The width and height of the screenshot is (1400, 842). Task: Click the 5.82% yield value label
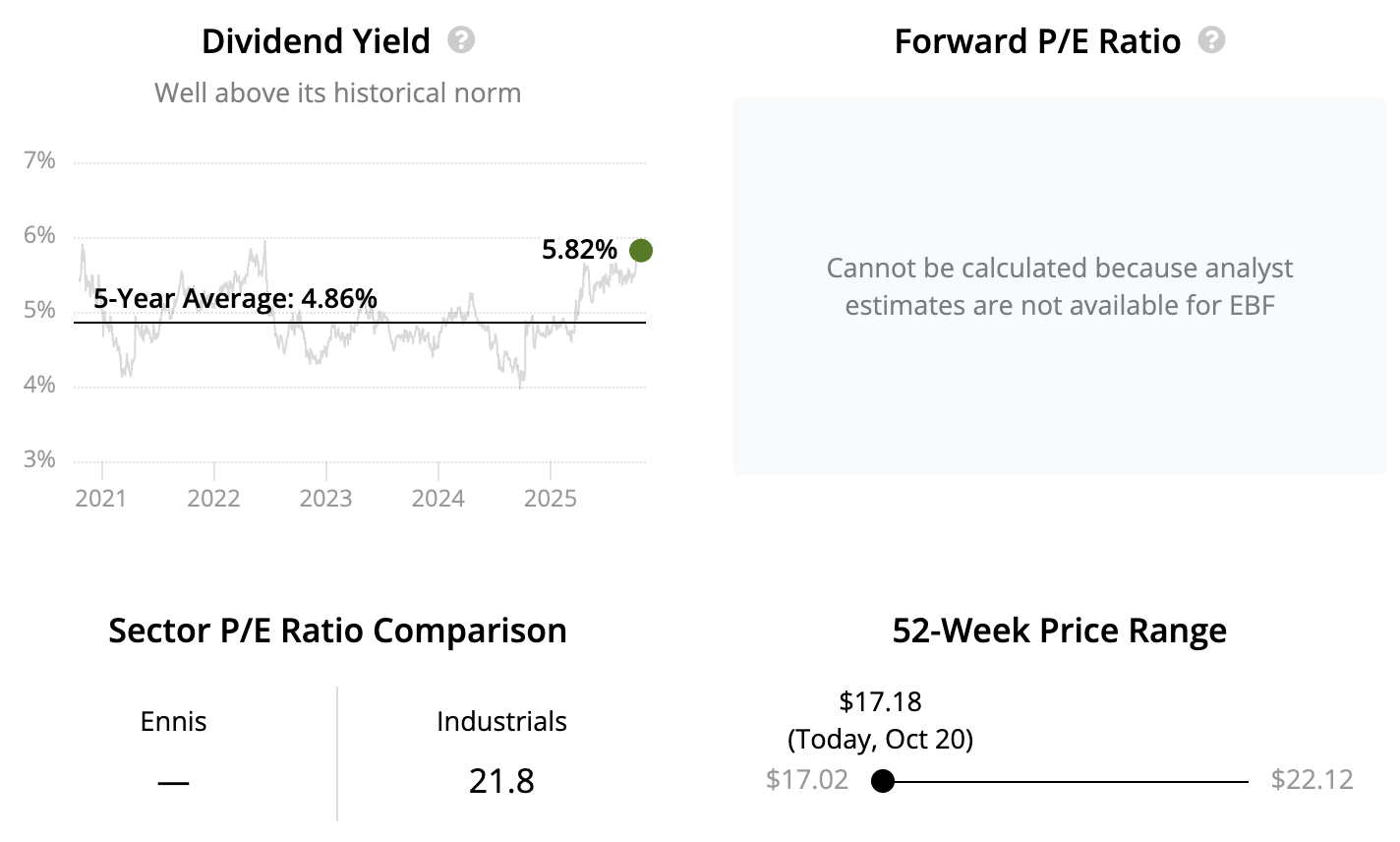point(579,250)
